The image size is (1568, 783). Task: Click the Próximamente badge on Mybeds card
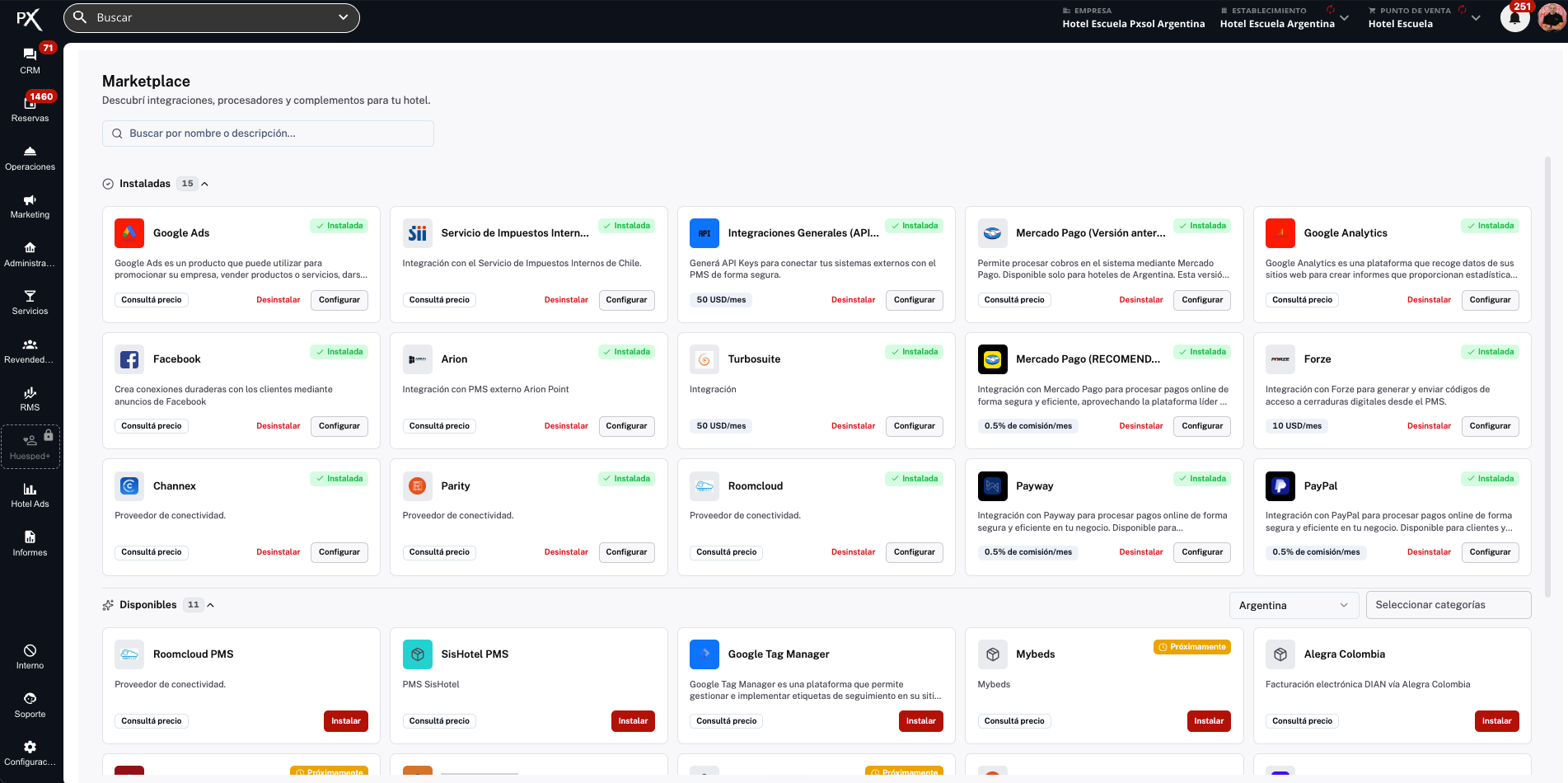pos(1192,647)
